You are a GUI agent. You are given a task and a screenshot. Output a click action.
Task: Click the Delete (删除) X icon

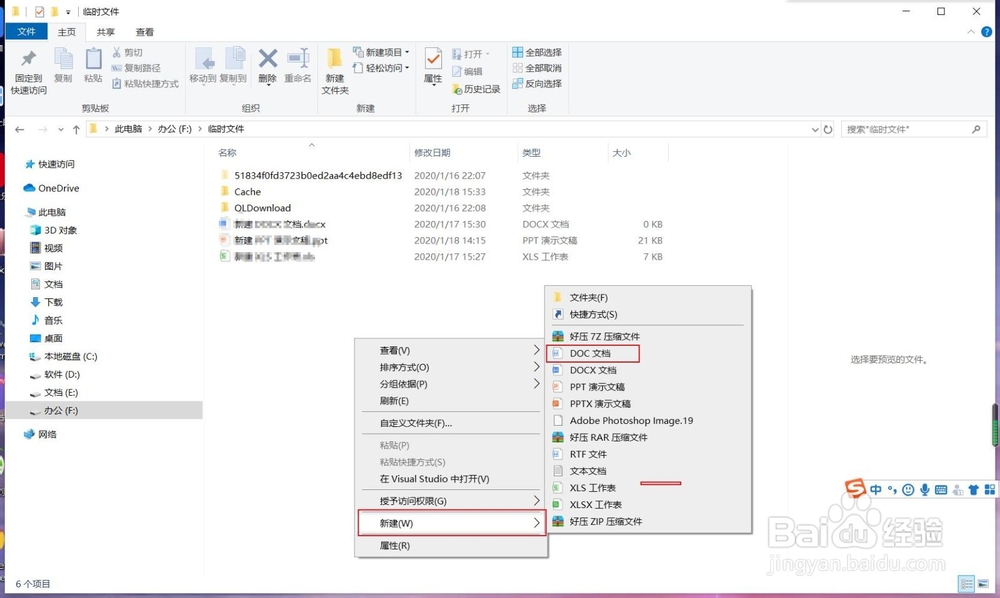(x=268, y=60)
